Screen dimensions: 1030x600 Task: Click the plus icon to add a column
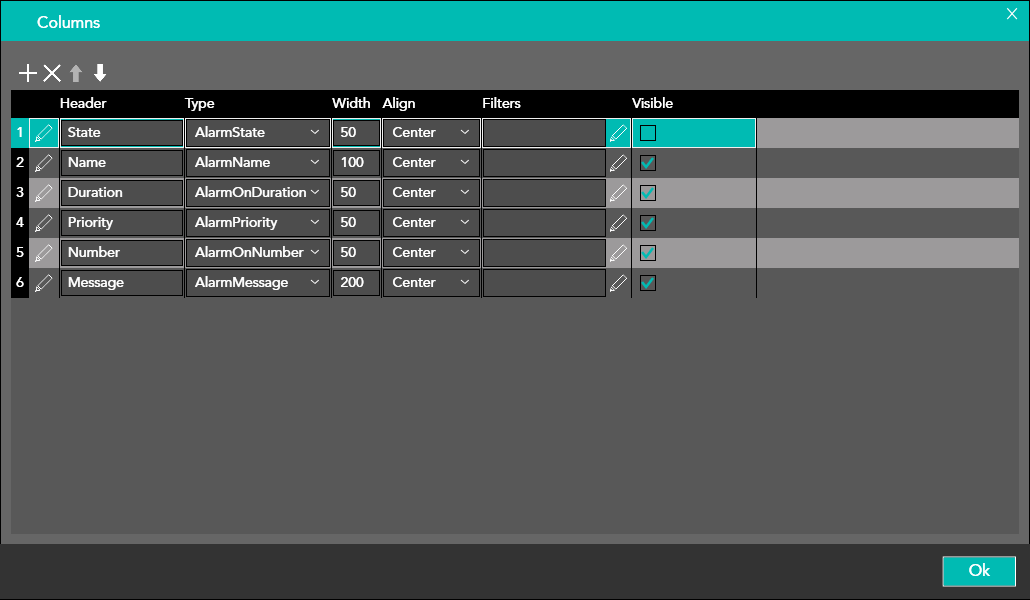[x=28, y=73]
